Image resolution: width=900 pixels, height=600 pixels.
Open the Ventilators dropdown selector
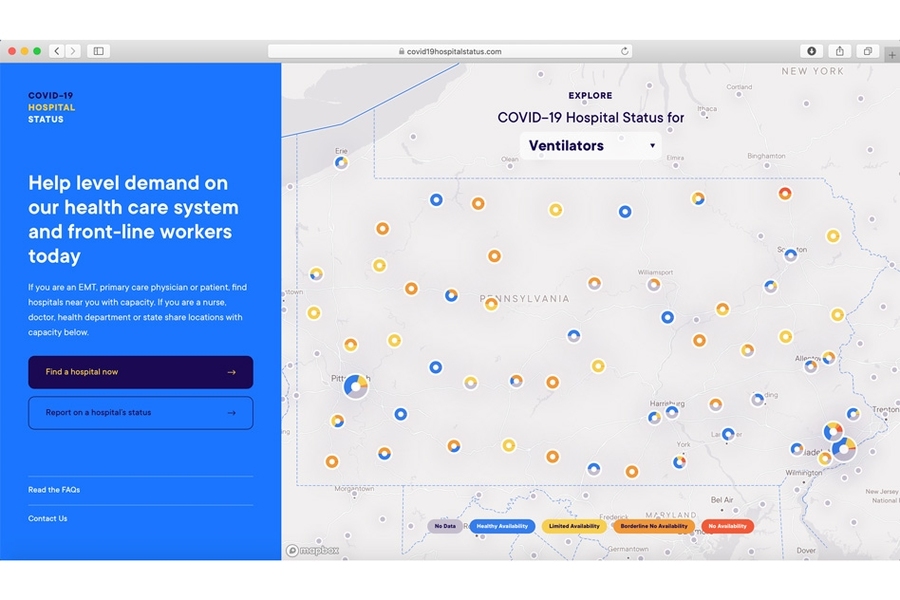point(591,146)
